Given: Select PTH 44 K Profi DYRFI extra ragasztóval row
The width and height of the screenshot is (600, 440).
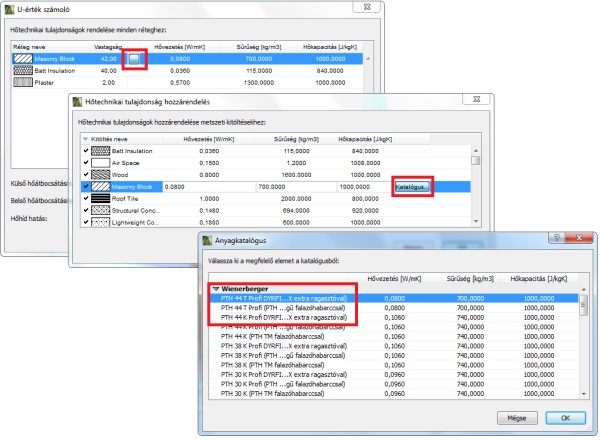Looking at the screenshot, I should pyautogui.click(x=394, y=317).
